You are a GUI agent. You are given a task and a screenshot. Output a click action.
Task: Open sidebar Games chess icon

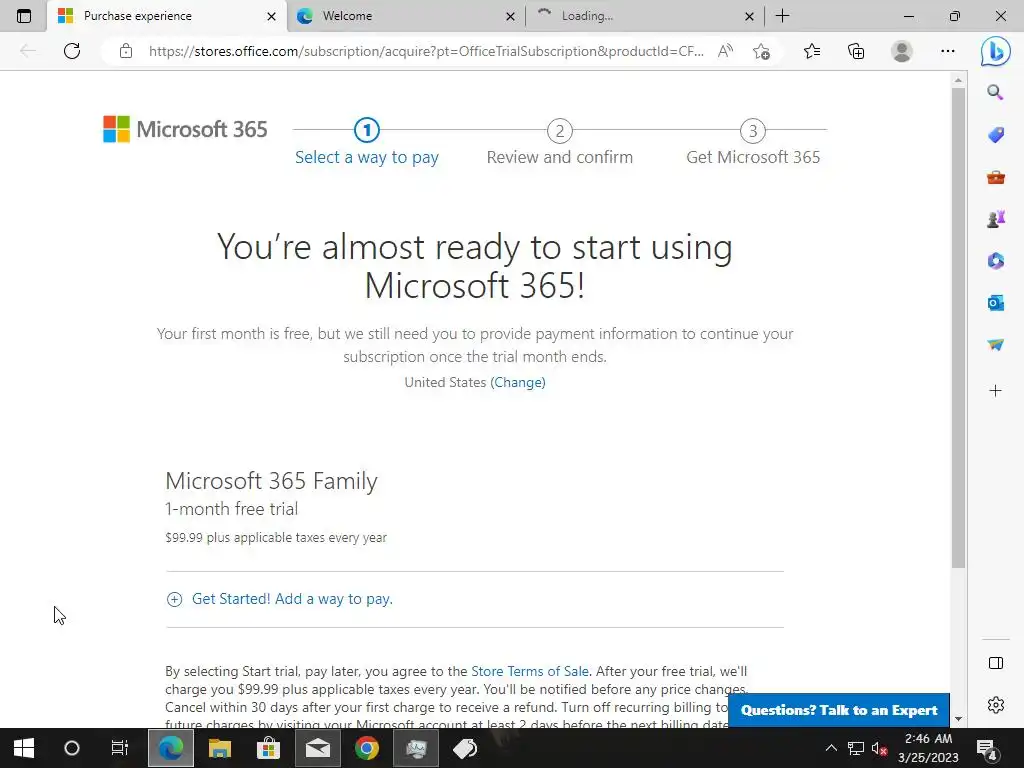coord(995,219)
